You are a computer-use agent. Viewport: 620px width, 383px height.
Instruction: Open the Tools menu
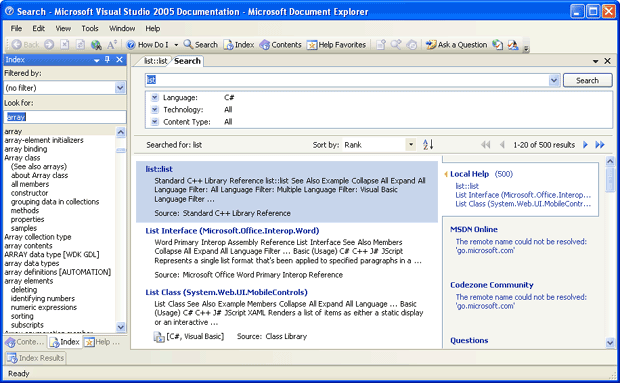pos(90,28)
